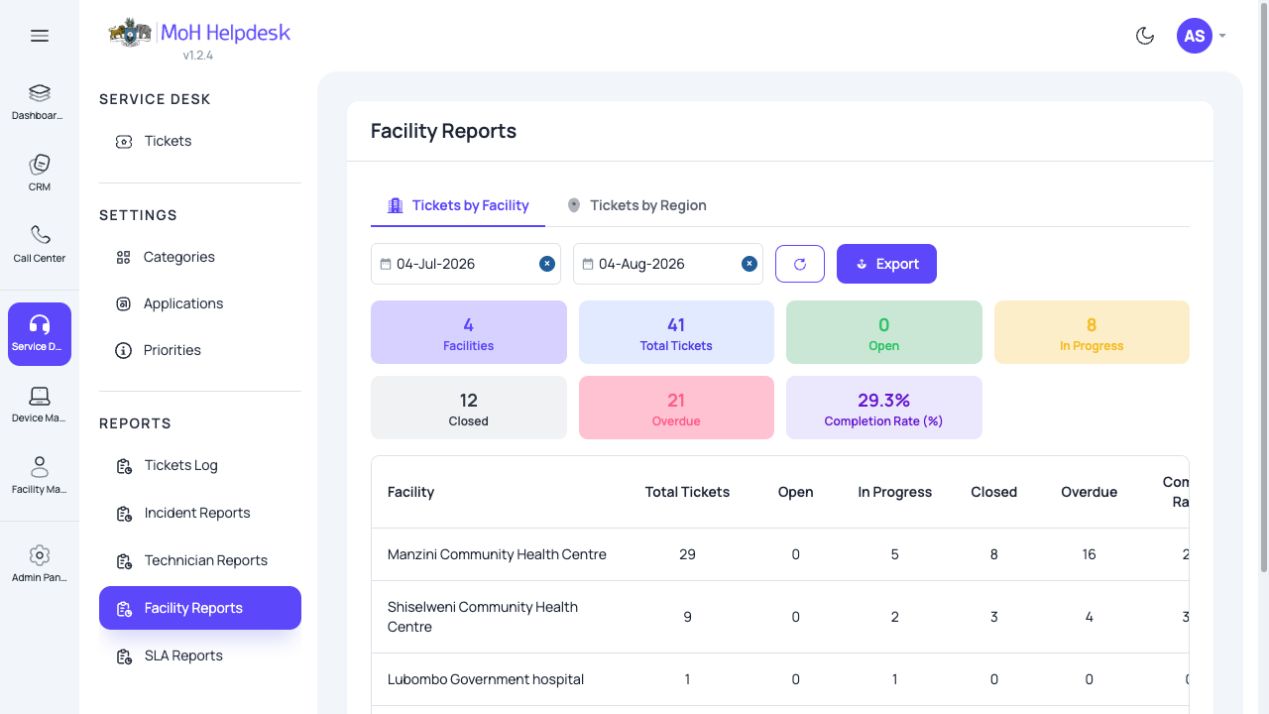Image resolution: width=1269 pixels, height=714 pixels.
Task: Click the MoH Helpdesk logo
Action: click(x=199, y=33)
